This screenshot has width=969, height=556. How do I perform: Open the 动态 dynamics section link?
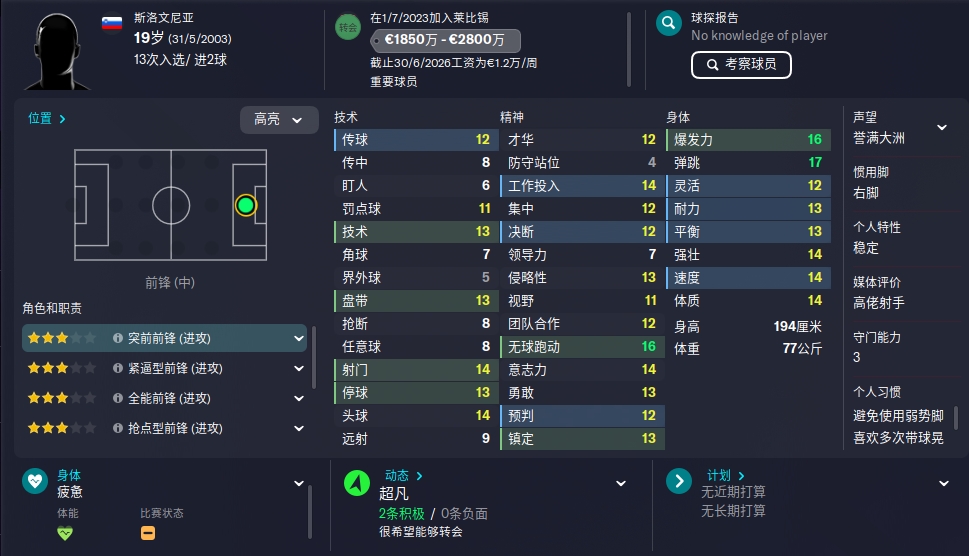click(x=404, y=476)
